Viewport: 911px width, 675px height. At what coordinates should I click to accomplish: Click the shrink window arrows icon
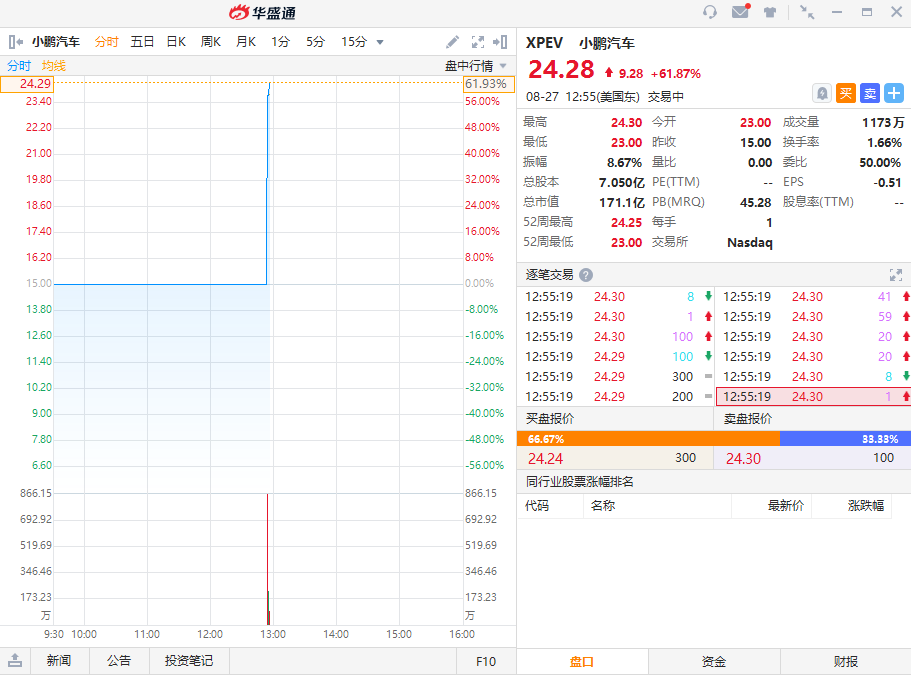[x=807, y=12]
